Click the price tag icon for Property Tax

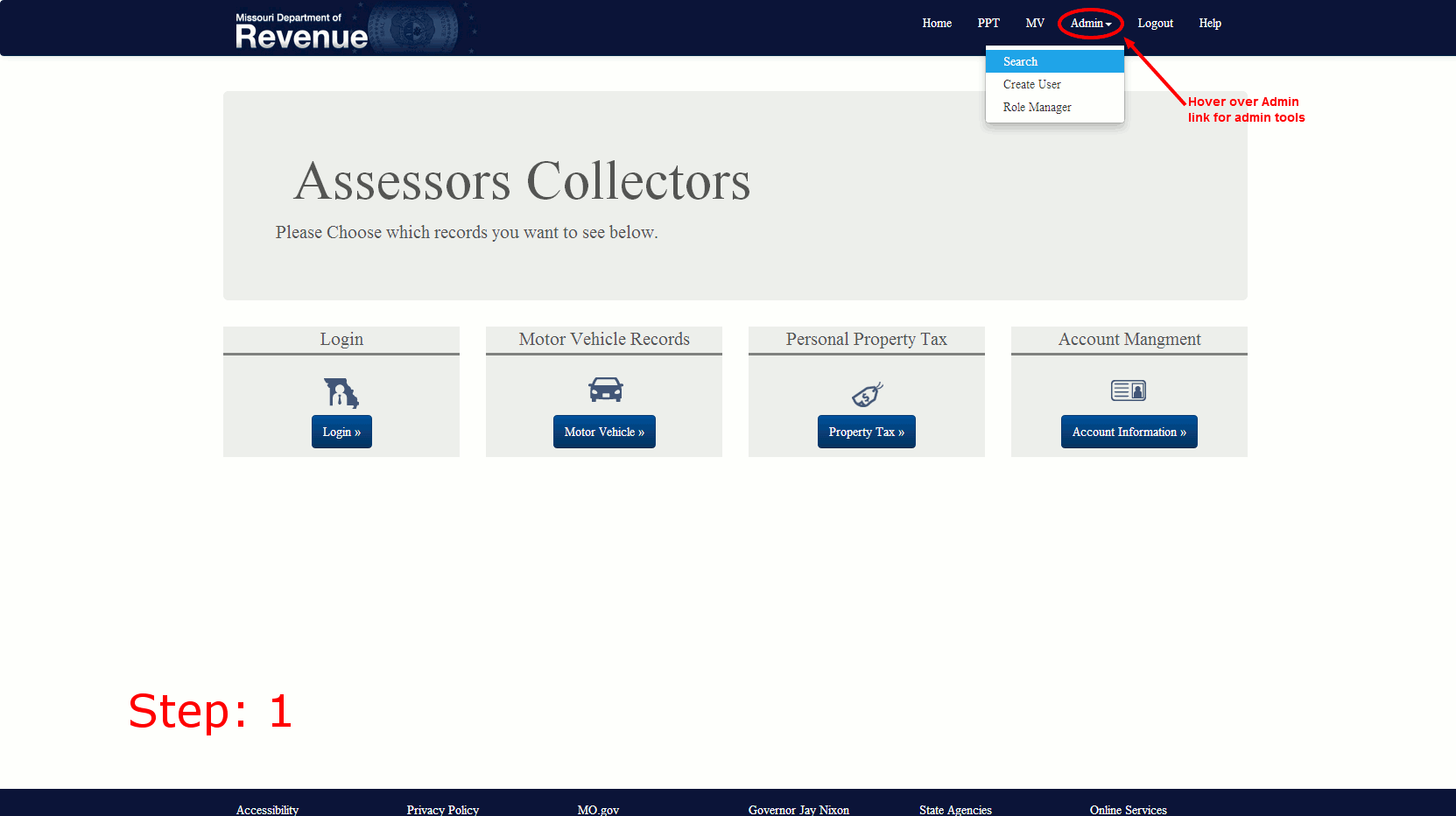[867, 394]
